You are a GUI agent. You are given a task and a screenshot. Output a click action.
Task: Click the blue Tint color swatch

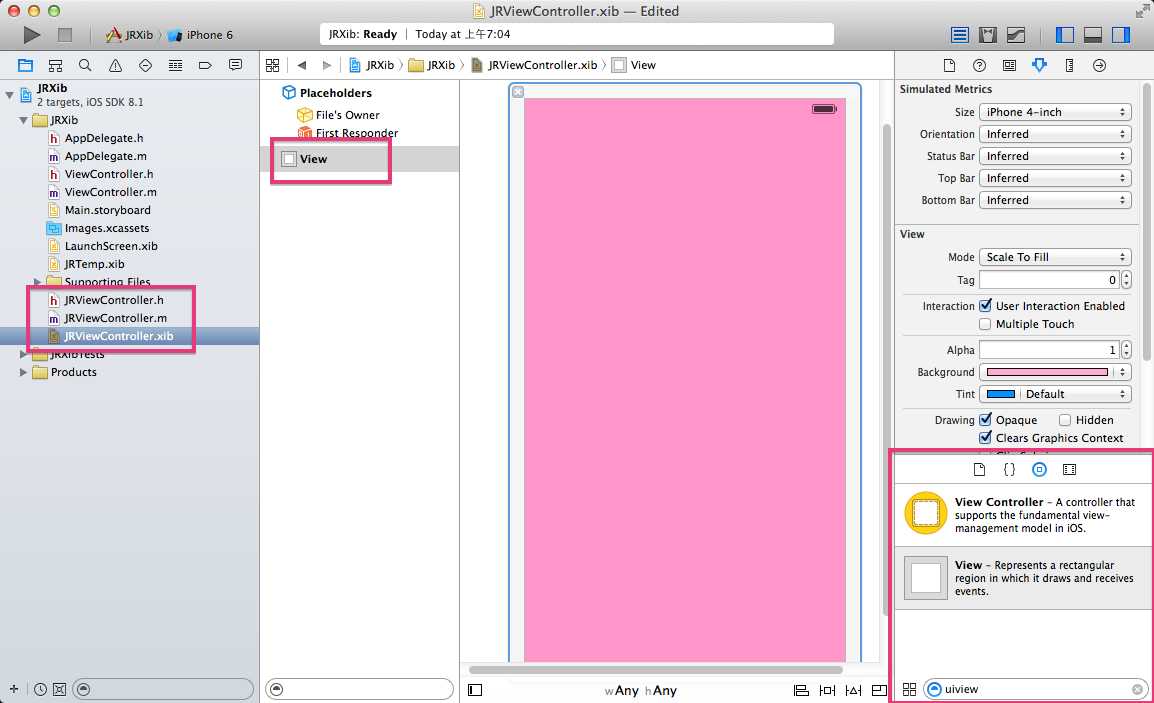pos(1000,395)
